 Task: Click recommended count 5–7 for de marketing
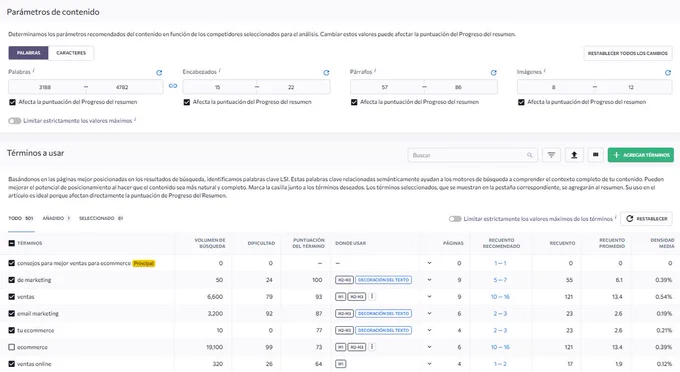[500, 280]
